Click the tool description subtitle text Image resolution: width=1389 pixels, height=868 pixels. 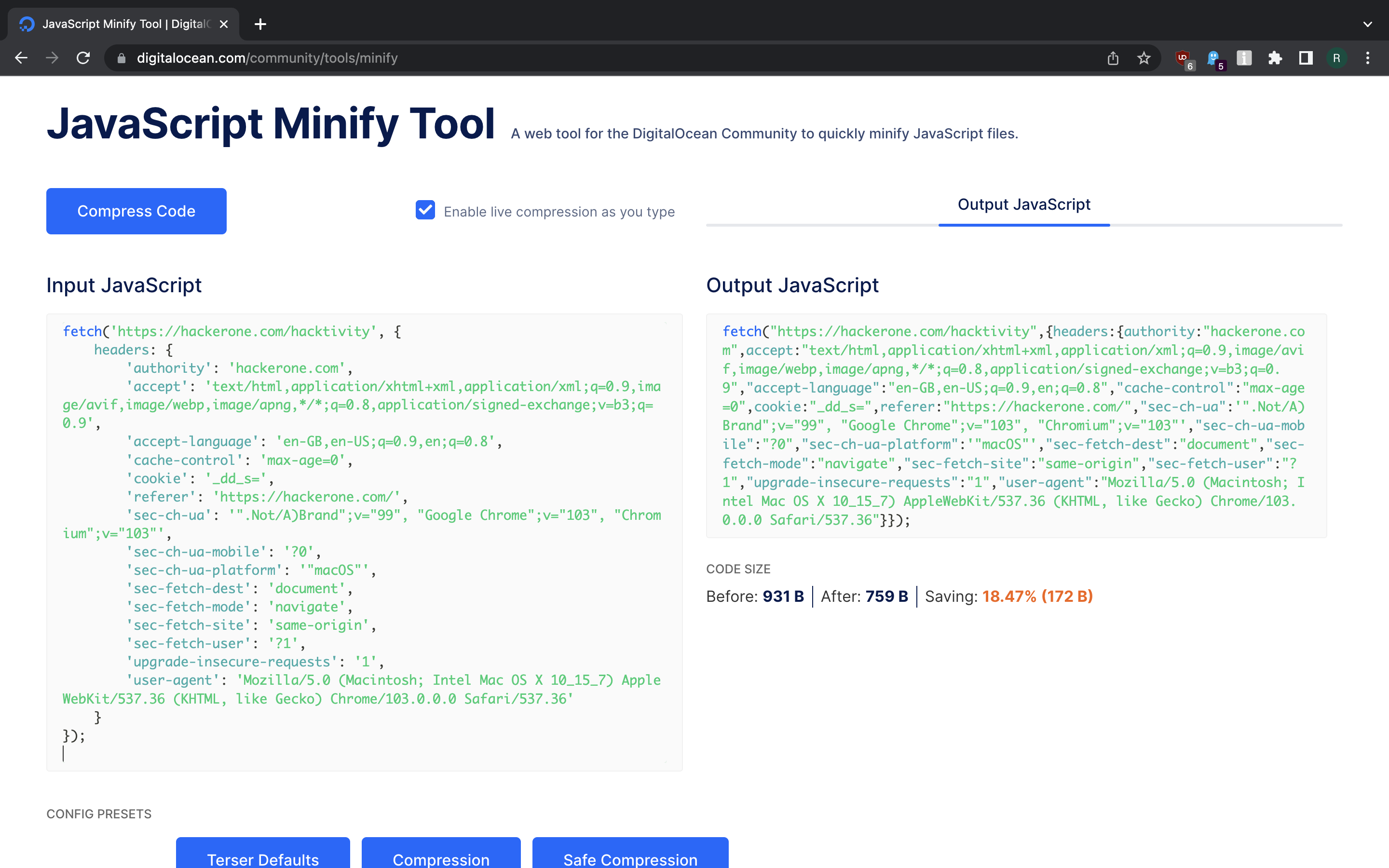click(764, 134)
